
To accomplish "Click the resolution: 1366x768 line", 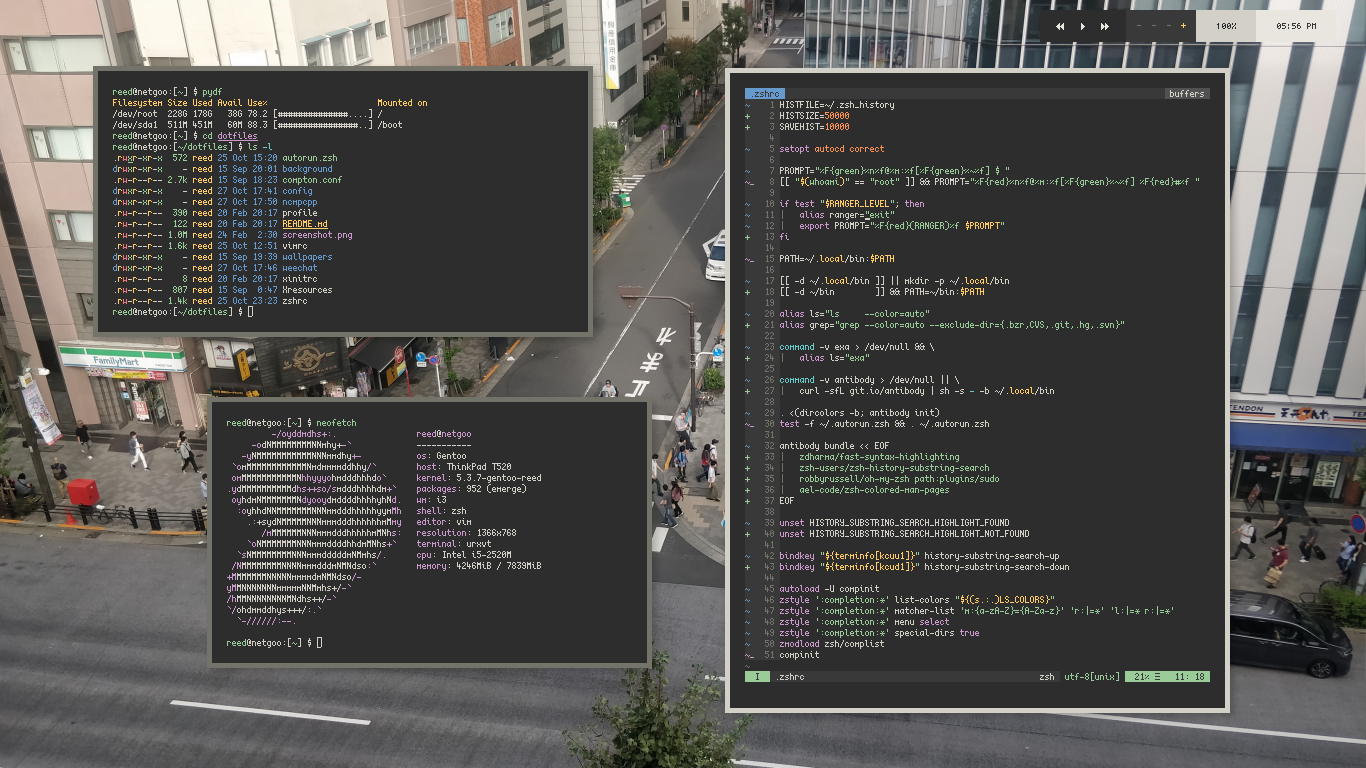I will click(x=466, y=534).
